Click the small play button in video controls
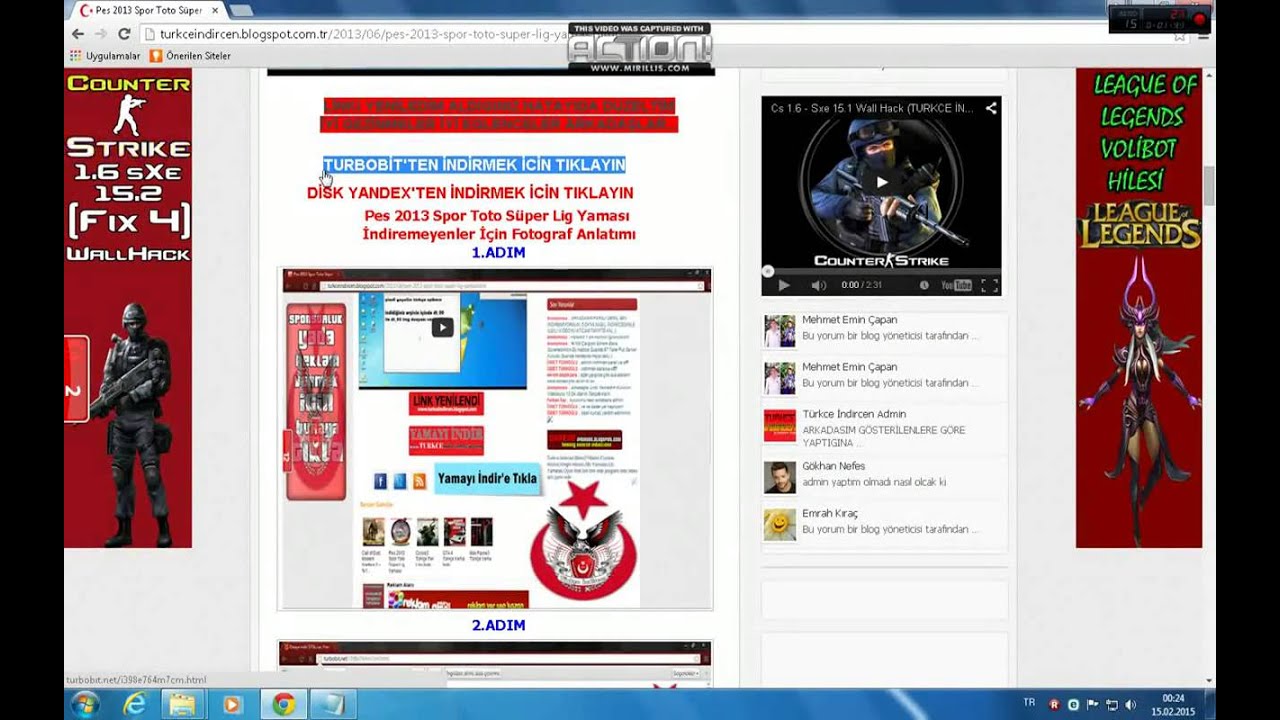The width and height of the screenshot is (1280, 720). pos(784,285)
